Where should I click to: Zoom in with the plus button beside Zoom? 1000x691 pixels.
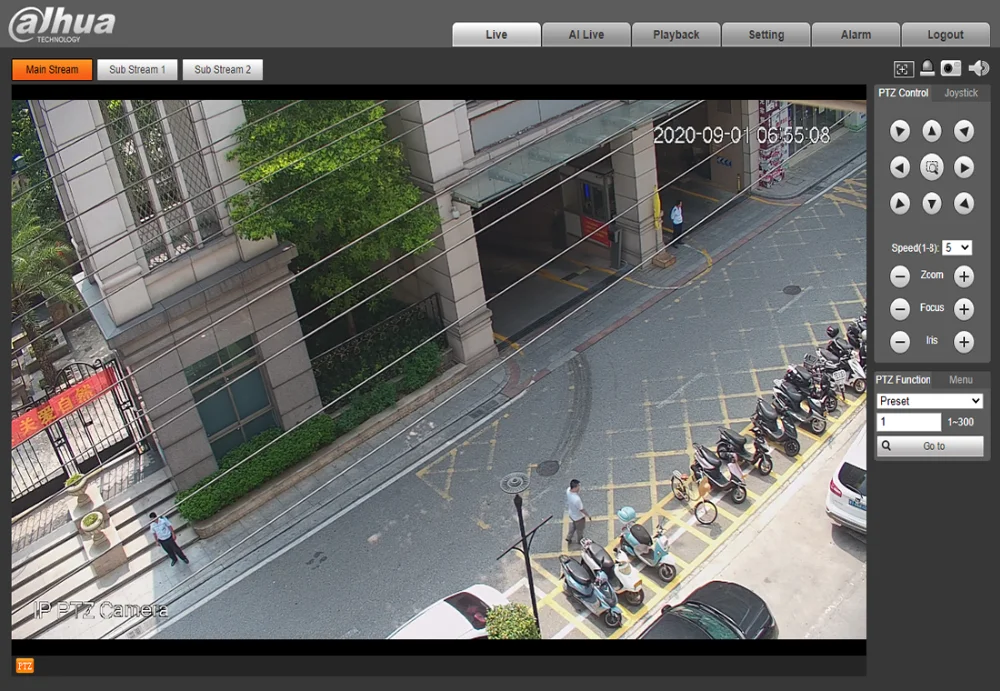click(x=964, y=276)
